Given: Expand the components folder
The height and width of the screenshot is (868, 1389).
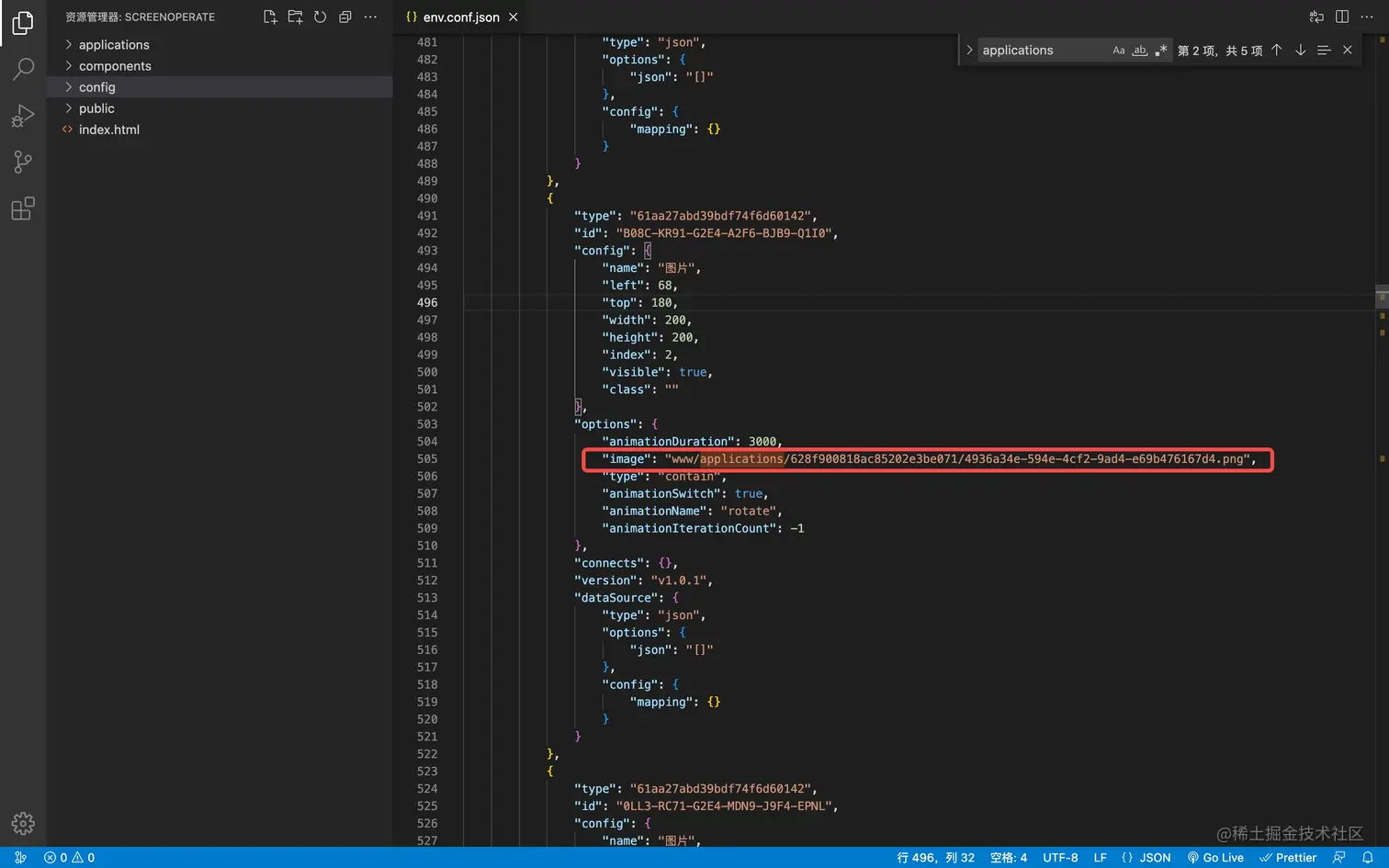Looking at the screenshot, I should [x=220, y=65].
